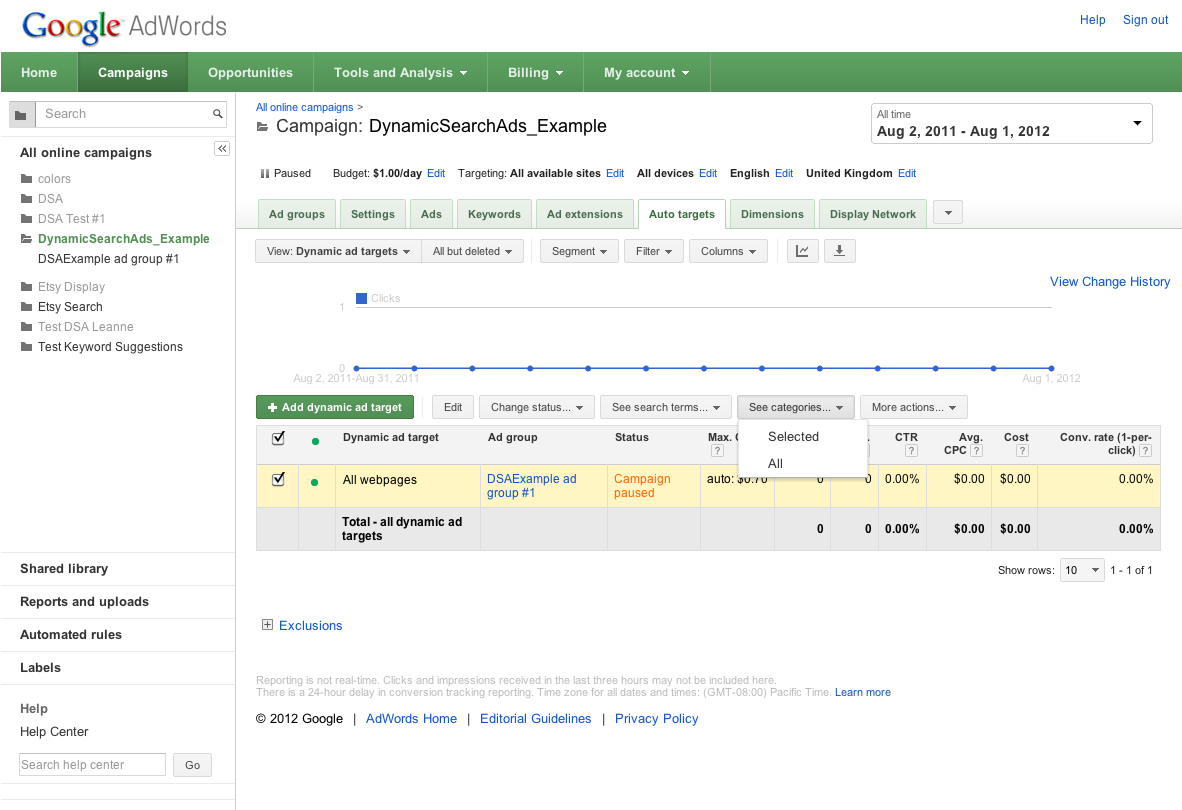Click the CTR help question mark
Screen dimensions: 1182x810
[x=911, y=451]
